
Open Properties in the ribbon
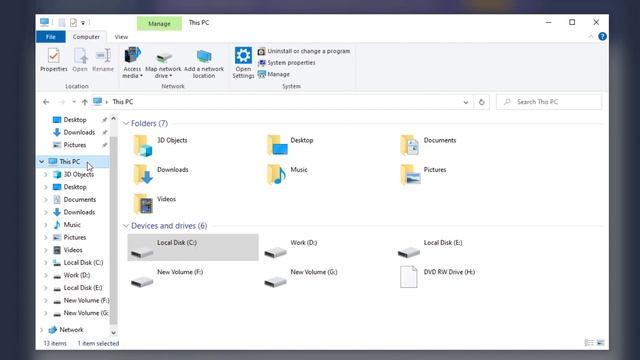click(53, 60)
